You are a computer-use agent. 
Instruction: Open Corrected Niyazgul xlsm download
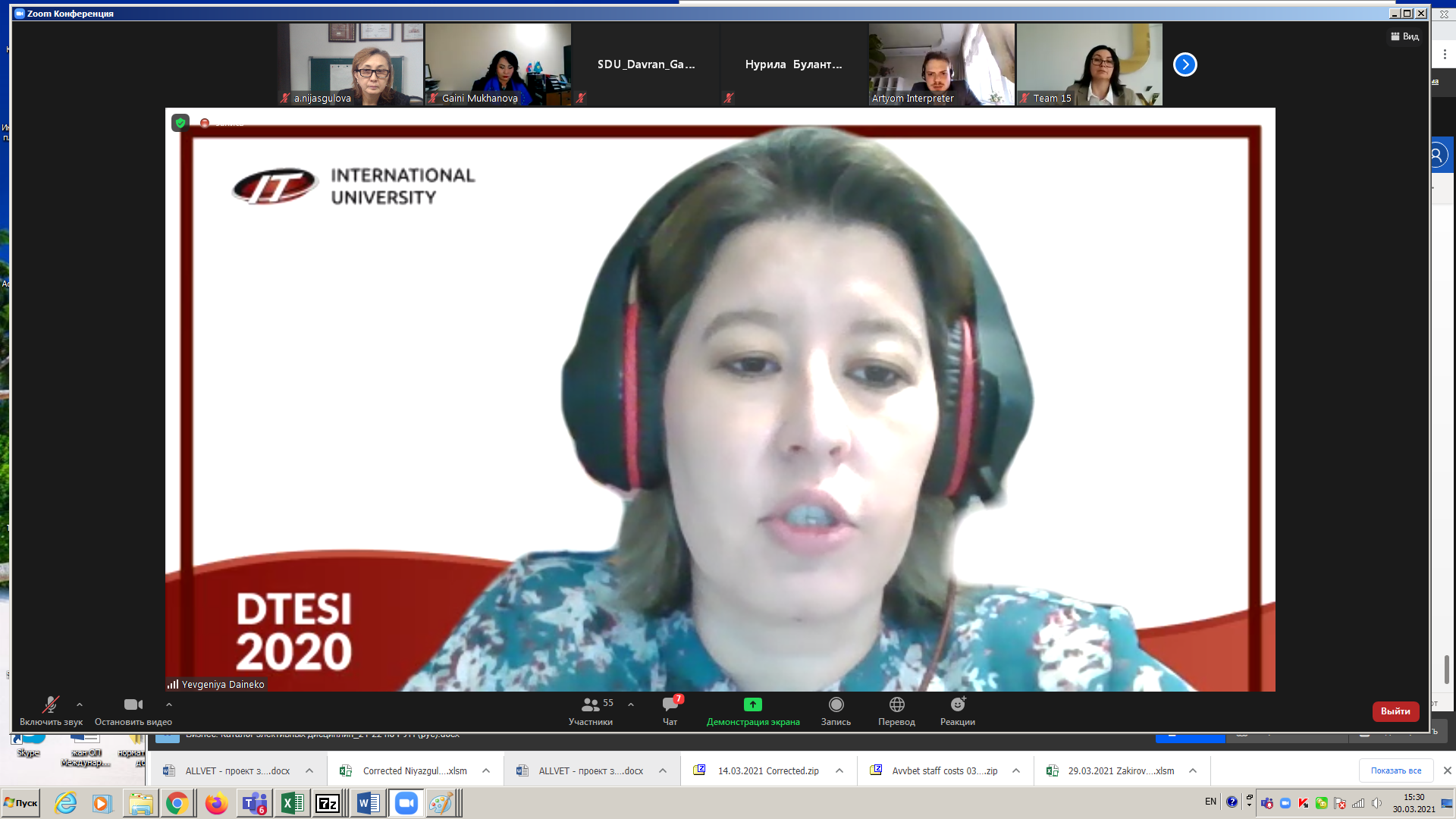(x=406, y=770)
